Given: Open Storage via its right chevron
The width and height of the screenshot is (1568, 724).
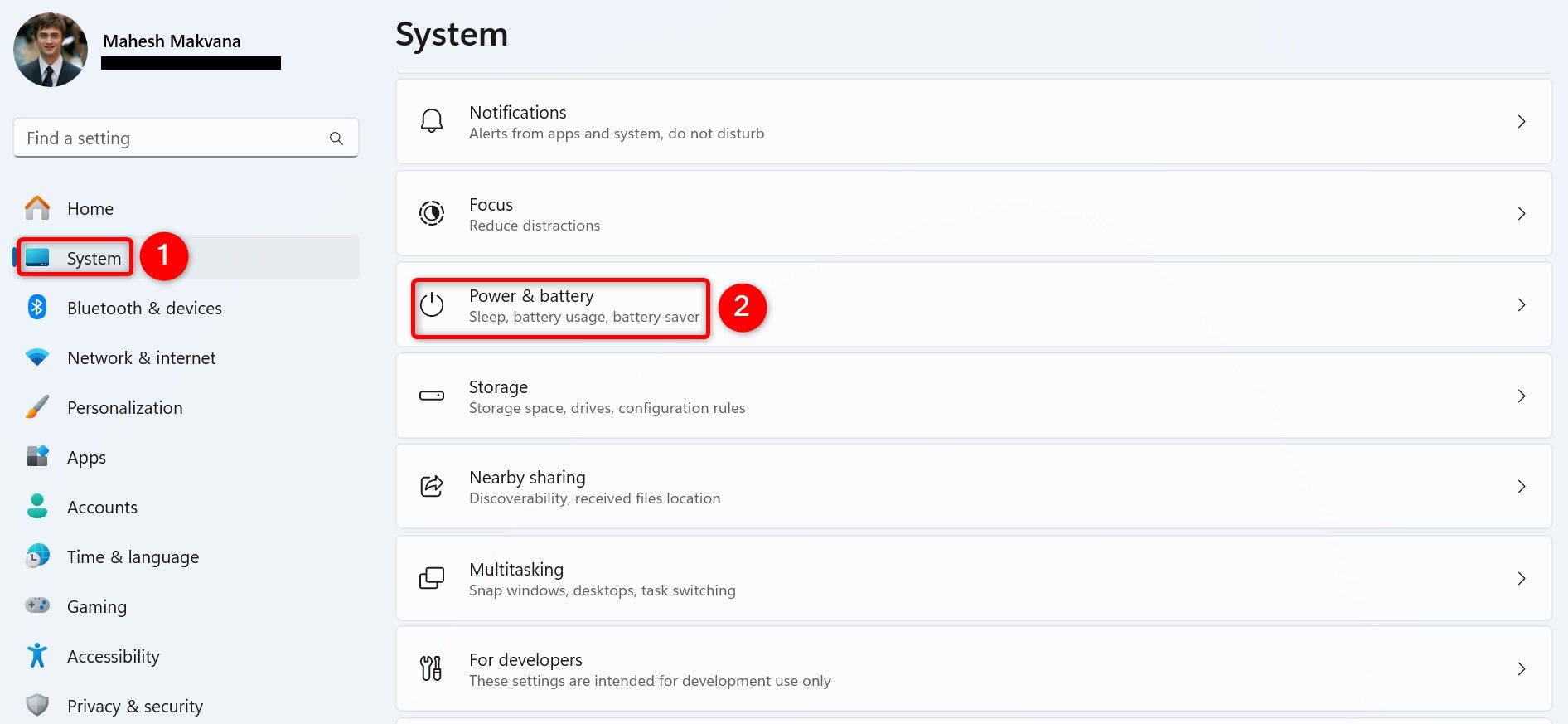Looking at the screenshot, I should coord(1522,396).
